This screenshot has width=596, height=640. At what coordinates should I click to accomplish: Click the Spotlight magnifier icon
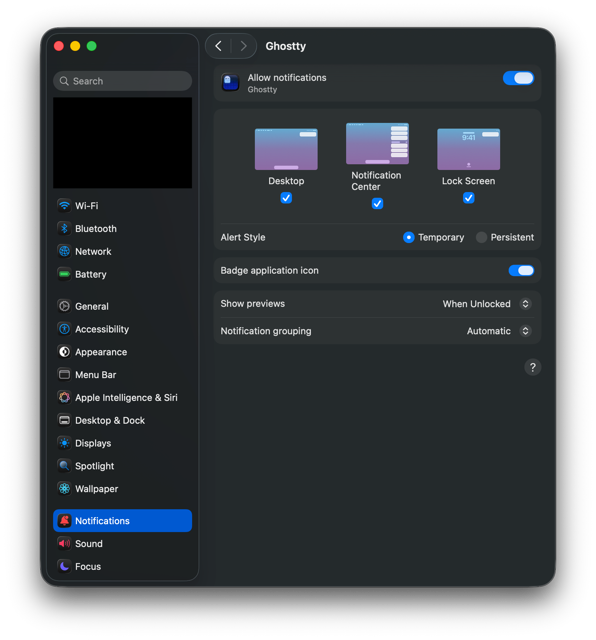(x=64, y=466)
